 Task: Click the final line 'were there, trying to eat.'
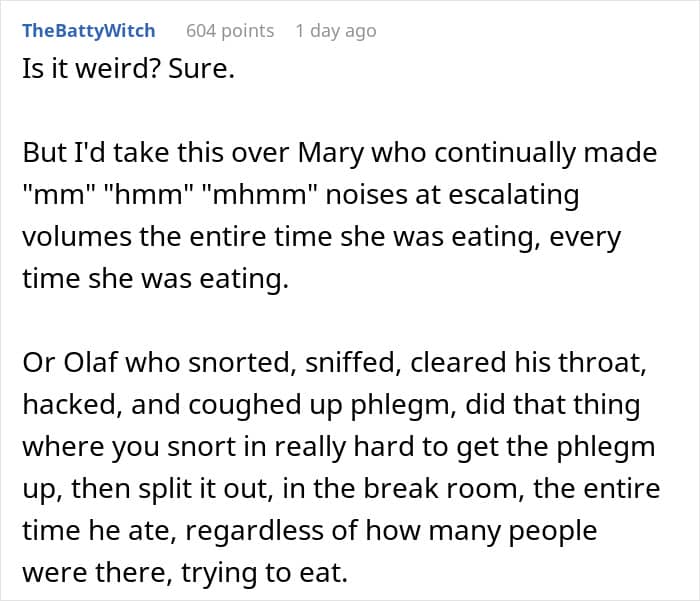click(185, 572)
